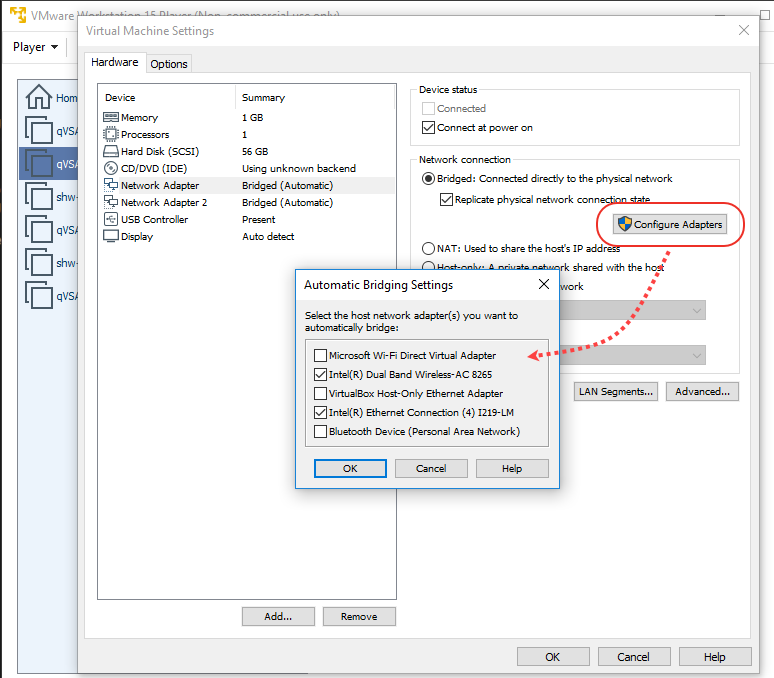Click the 'Auto detect' summary value
774x678 pixels.
click(268, 237)
